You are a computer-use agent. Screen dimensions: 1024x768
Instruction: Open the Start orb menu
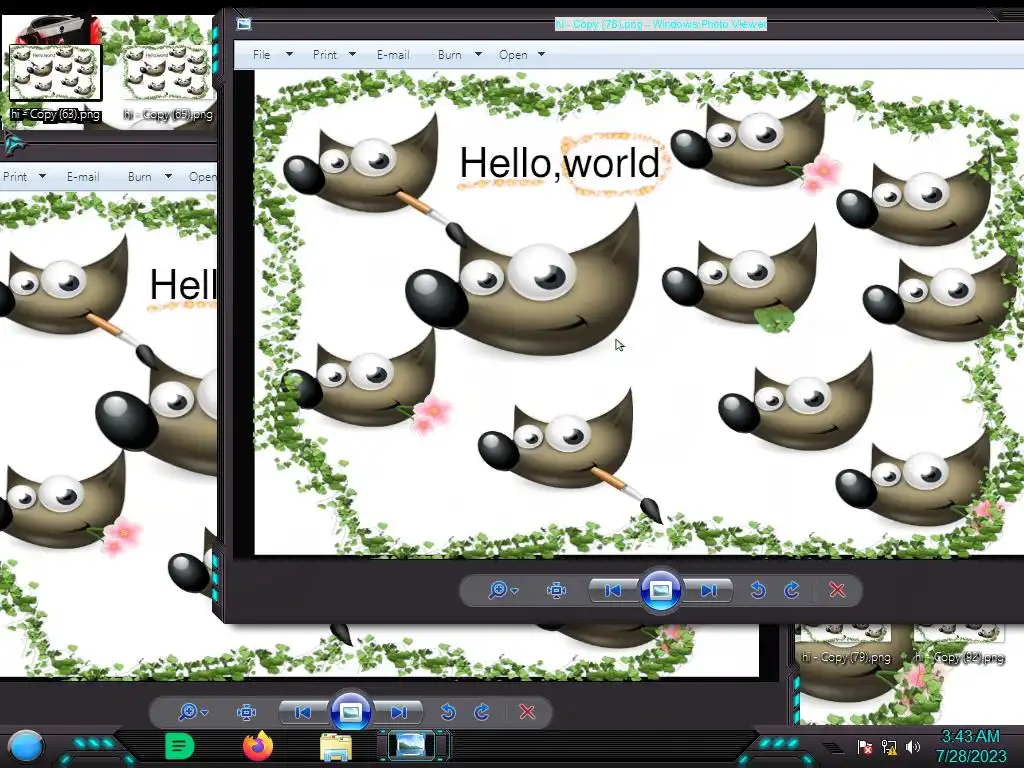coord(25,746)
